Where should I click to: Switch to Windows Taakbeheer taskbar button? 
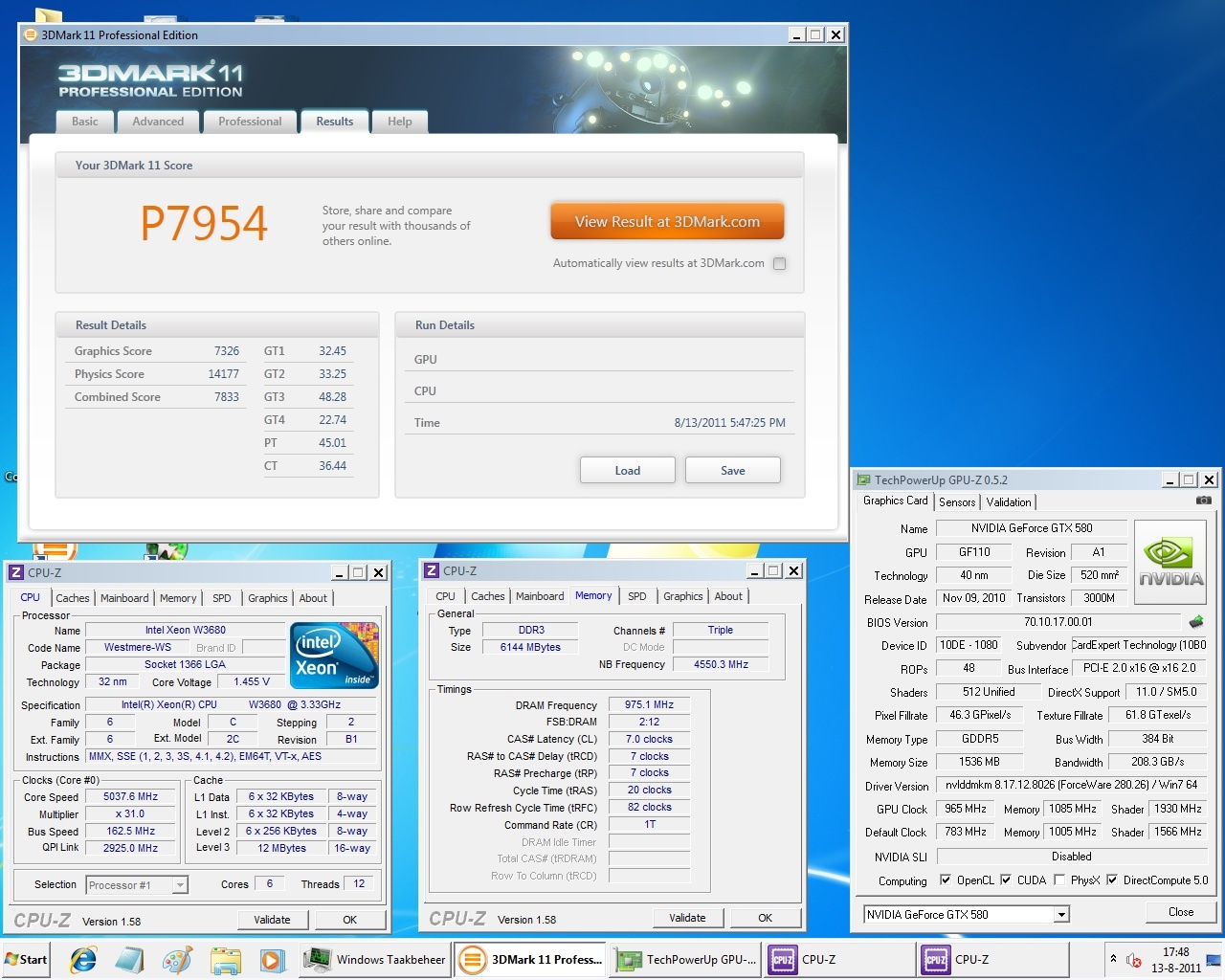click(375, 960)
